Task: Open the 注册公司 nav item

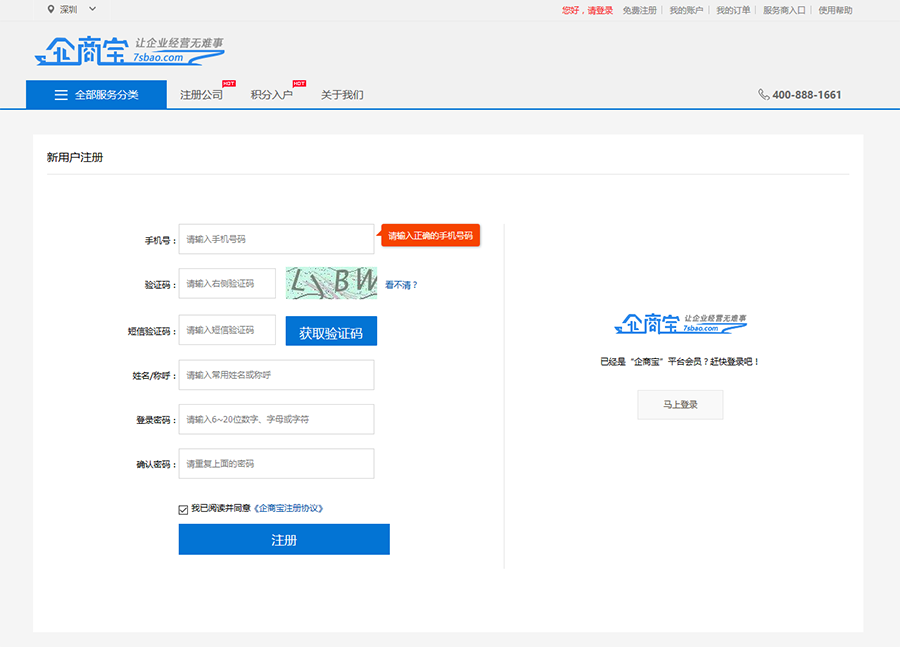Action: click(201, 95)
